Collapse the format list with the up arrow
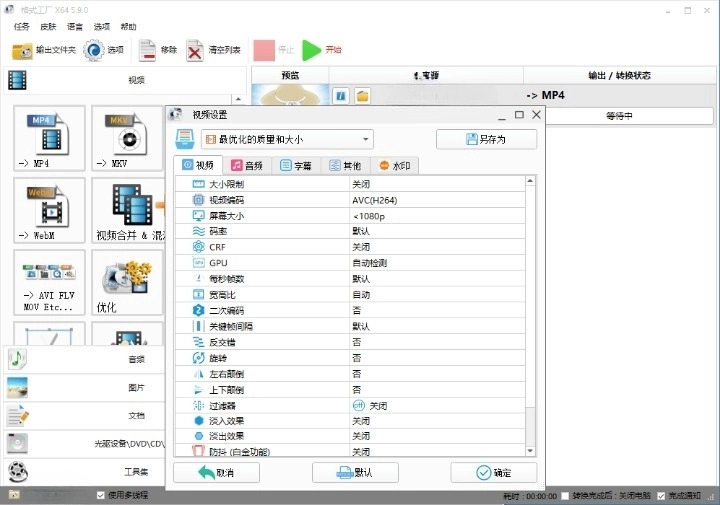Image resolution: width=720 pixels, height=505 pixels. click(238, 99)
